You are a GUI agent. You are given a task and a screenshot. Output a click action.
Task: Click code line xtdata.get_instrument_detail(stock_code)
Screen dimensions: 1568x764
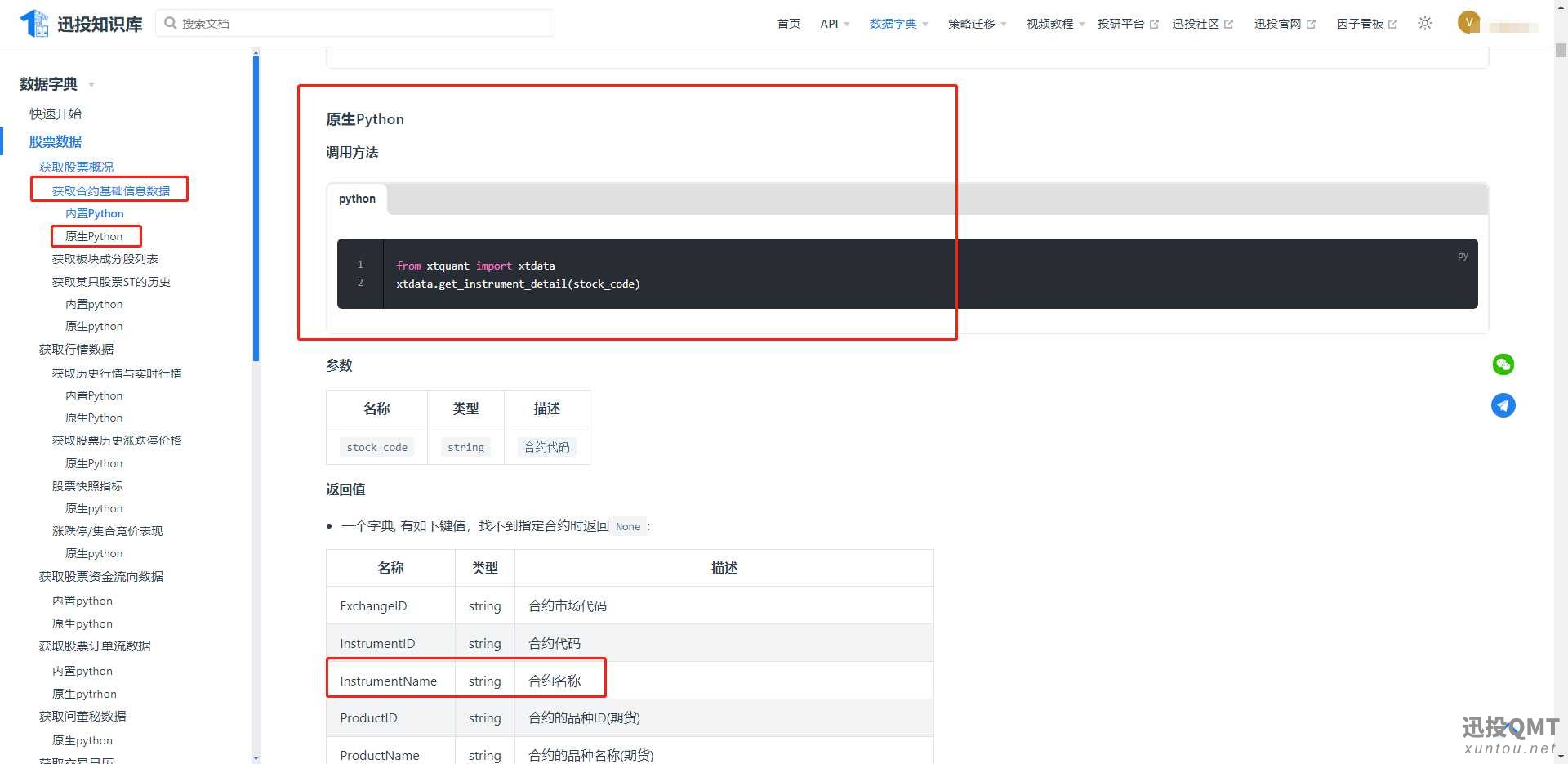pyautogui.click(x=518, y=284)
